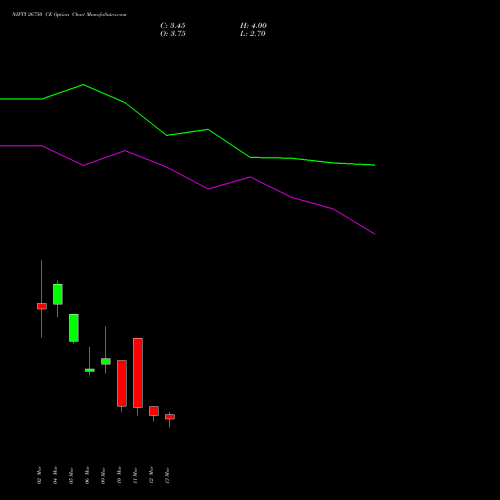This screenshot has width=500, height=500.
Task: Click the 04 Mar date label
Action: coord(55,475)
